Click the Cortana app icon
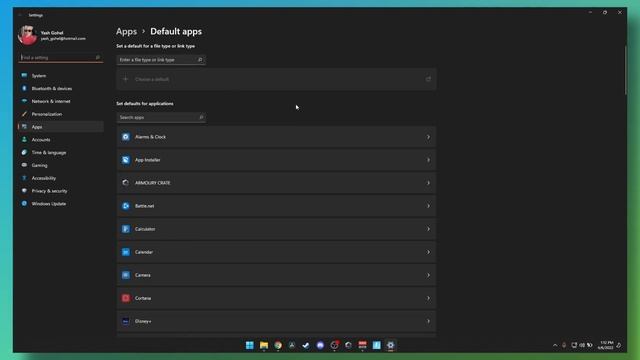Viewport: 640px width, 360px height. [x=126, y=298]
